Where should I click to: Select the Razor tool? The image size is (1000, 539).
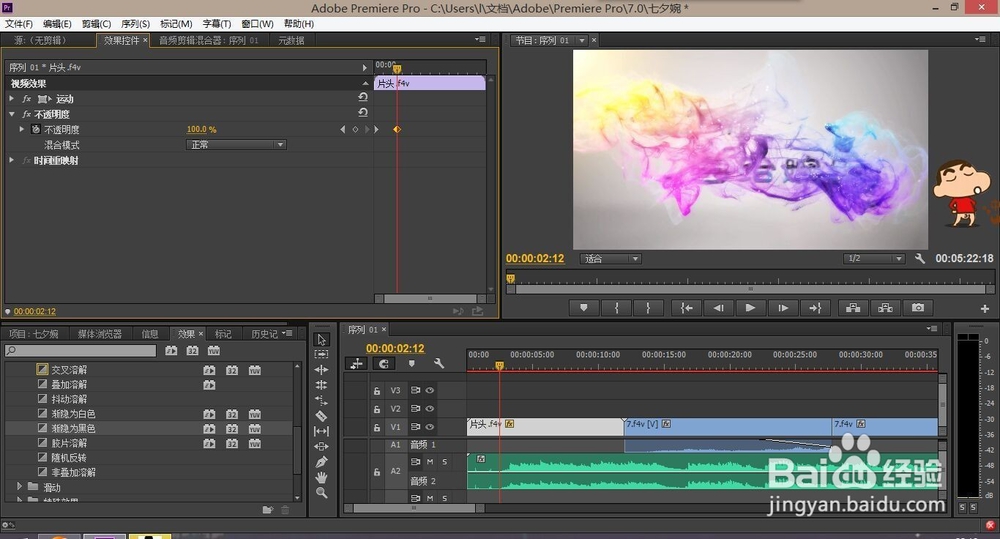coord(321,416)
